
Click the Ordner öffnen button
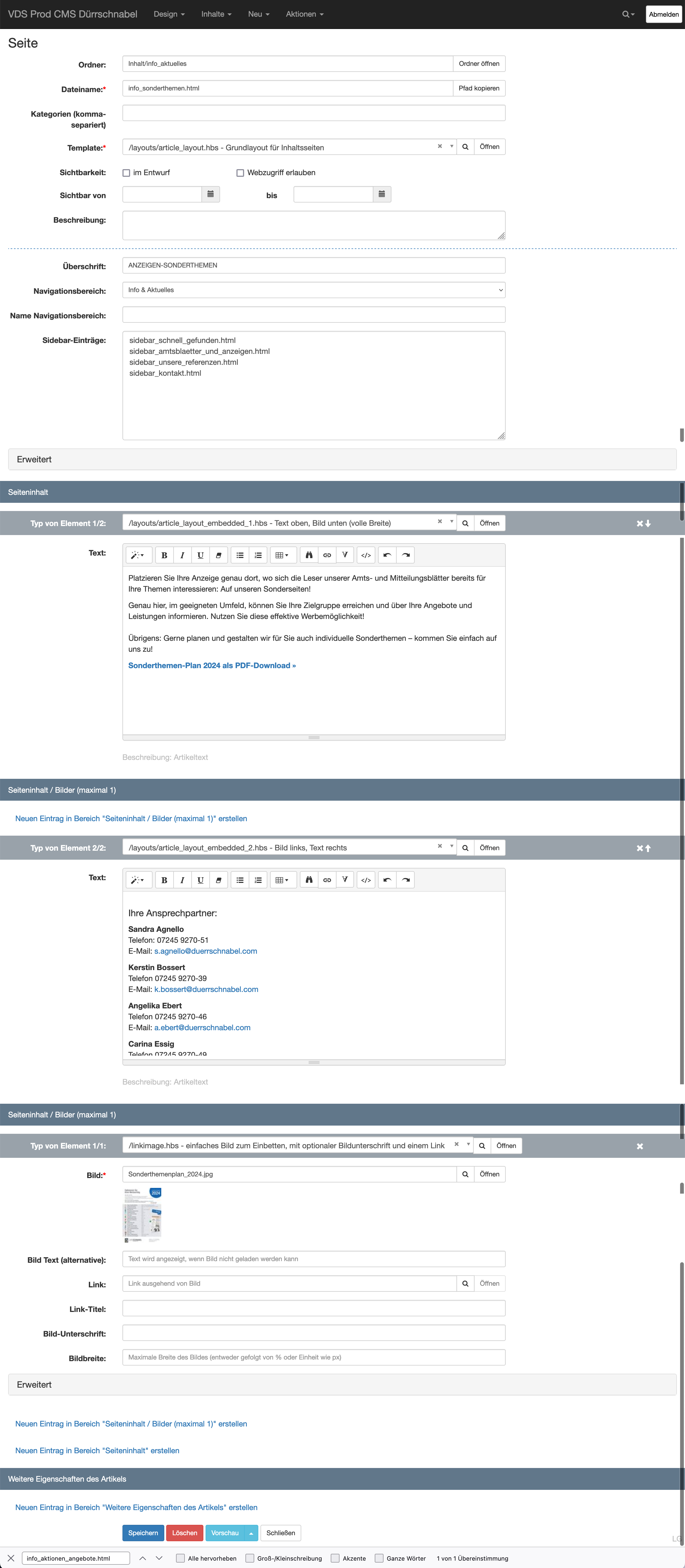[479, 63]
